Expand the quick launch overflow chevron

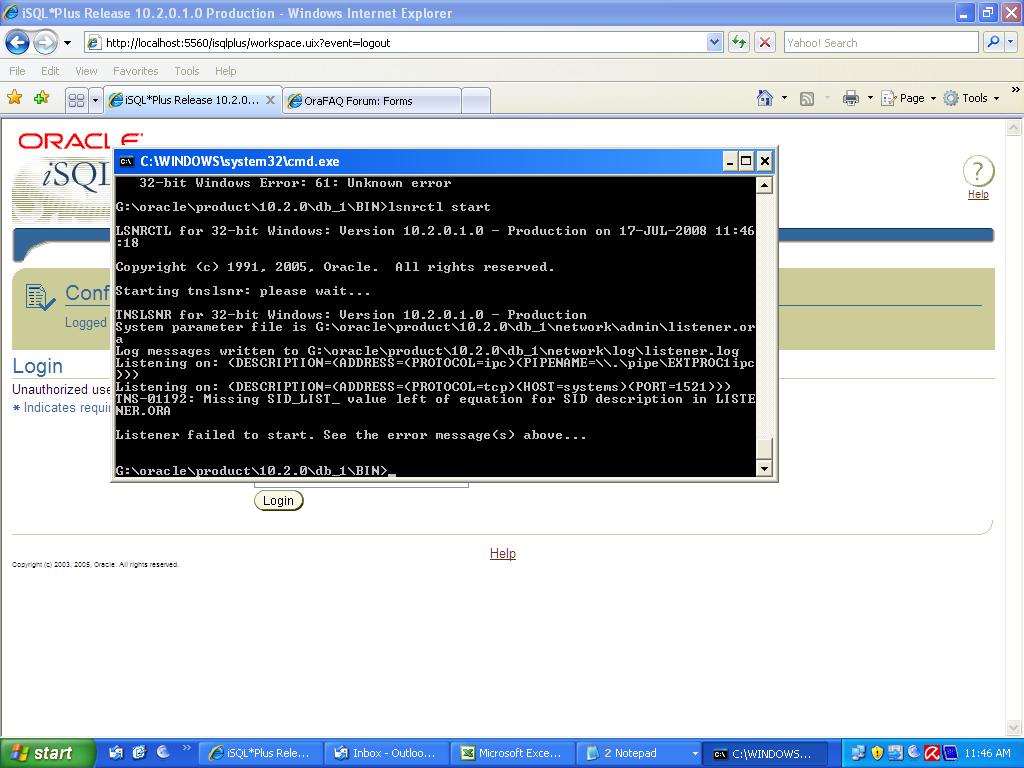pos(186,748)
